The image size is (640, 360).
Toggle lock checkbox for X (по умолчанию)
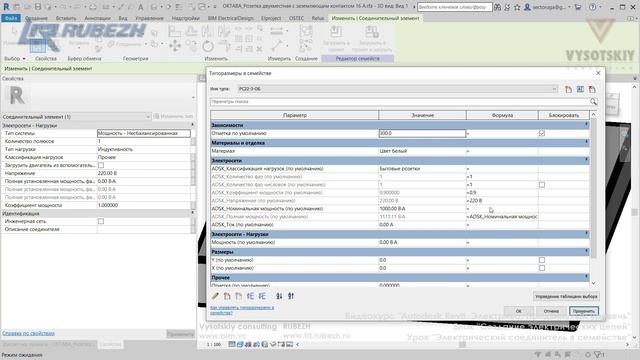tap(542, 268)
